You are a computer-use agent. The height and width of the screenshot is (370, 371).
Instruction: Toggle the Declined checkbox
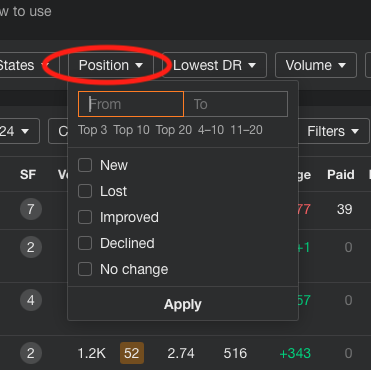pos(85,243)
